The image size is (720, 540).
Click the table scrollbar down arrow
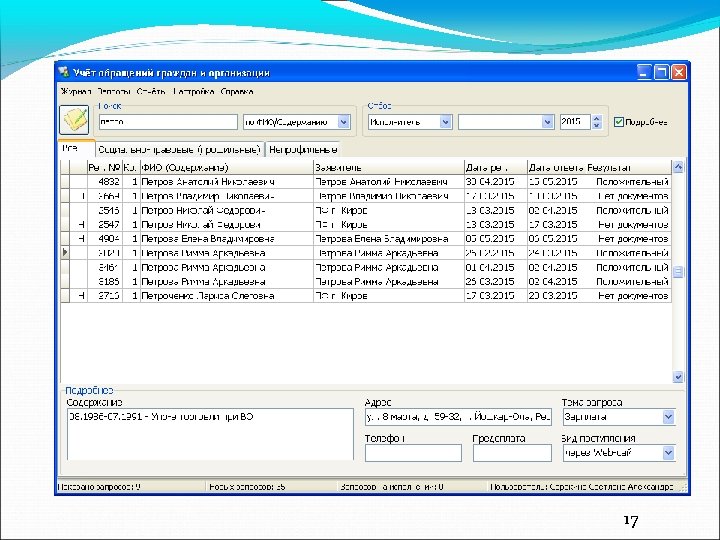678,377
